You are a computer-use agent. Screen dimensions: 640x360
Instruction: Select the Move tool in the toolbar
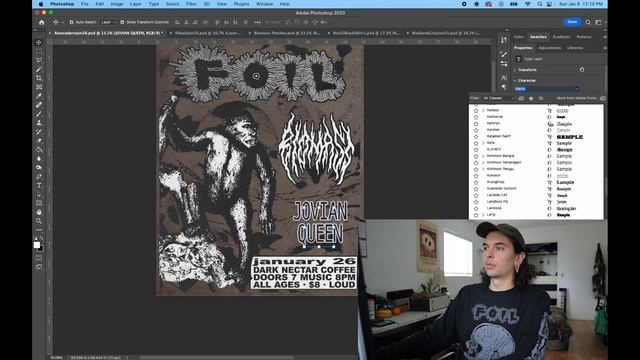point(39,42)
